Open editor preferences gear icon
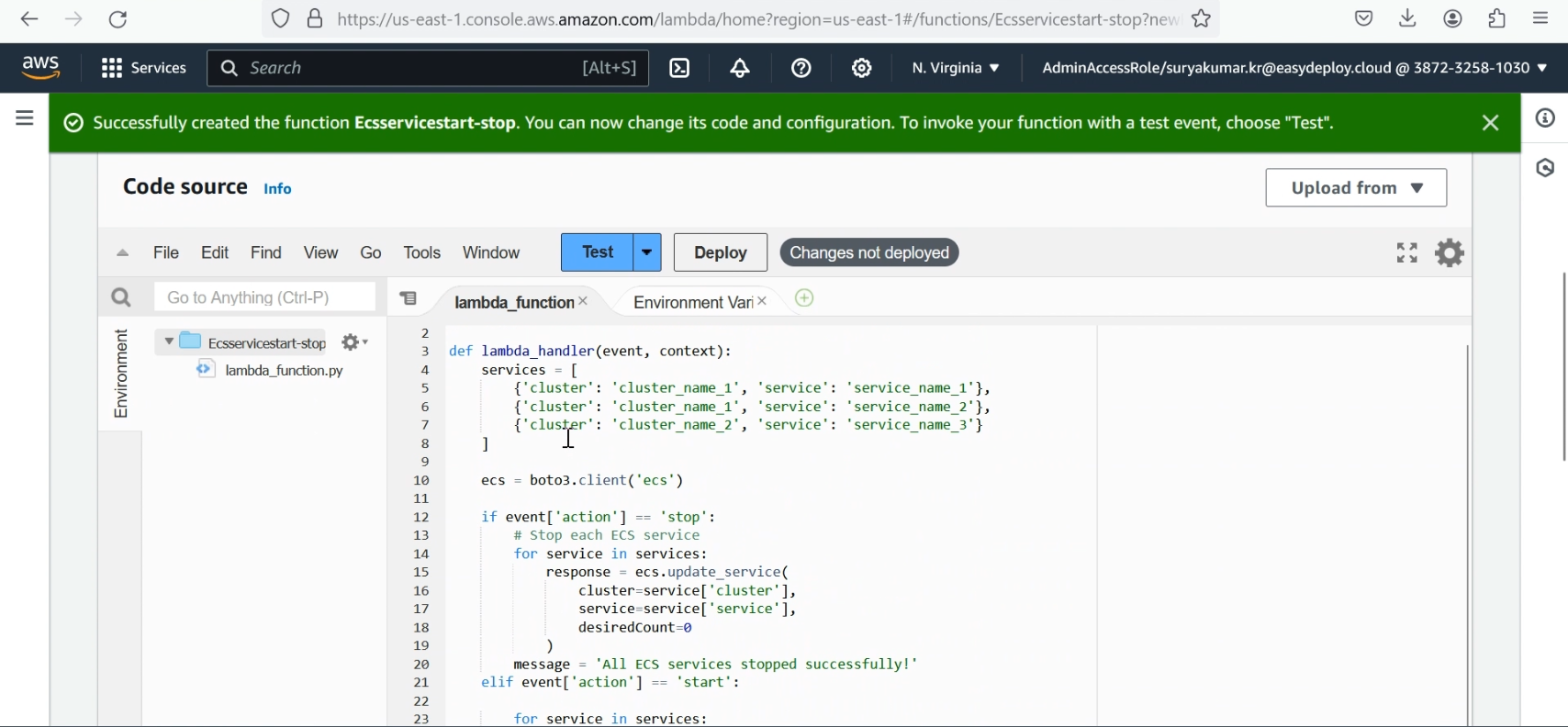 [x=1450, y=252]
